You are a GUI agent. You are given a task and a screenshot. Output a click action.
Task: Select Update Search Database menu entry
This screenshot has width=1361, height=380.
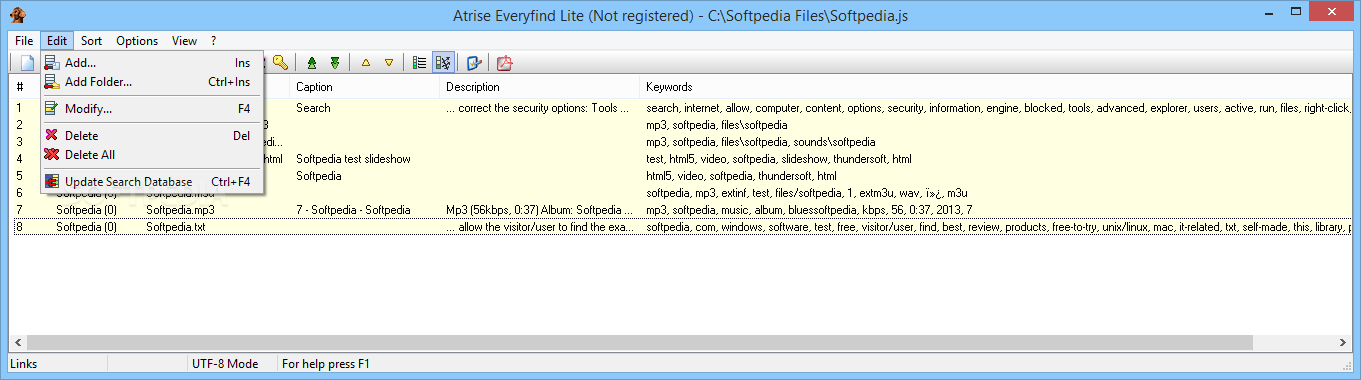point(152,181)
